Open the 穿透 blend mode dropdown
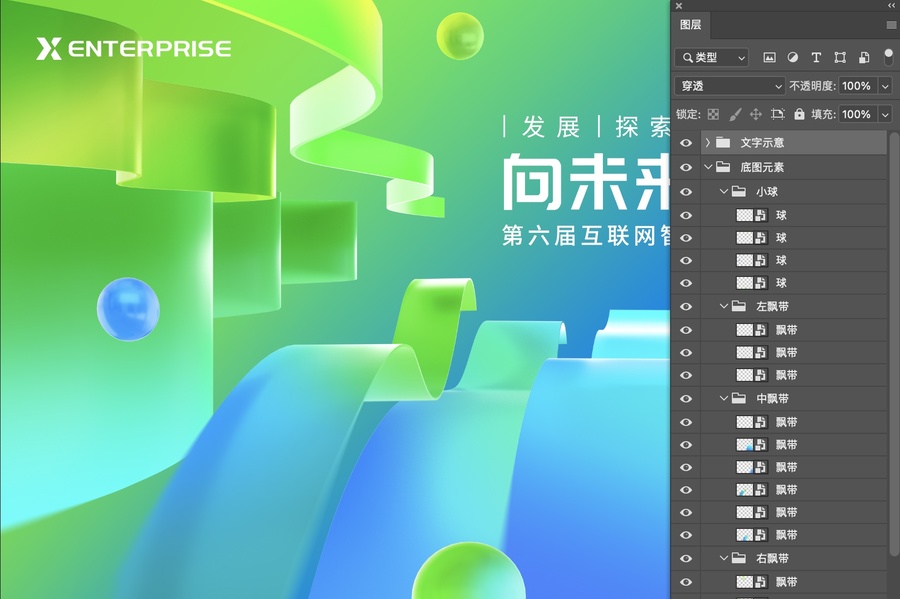This screenshot has width=900, height=599. click(730, 86)
